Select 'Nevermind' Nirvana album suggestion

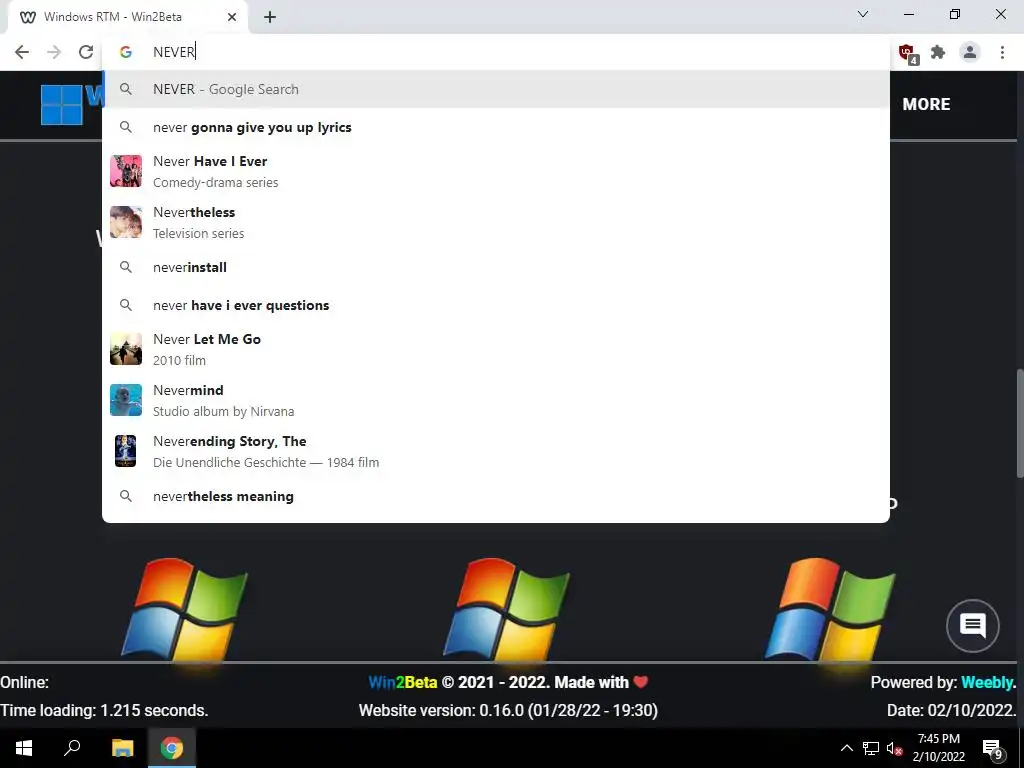(x=496, y=400)
